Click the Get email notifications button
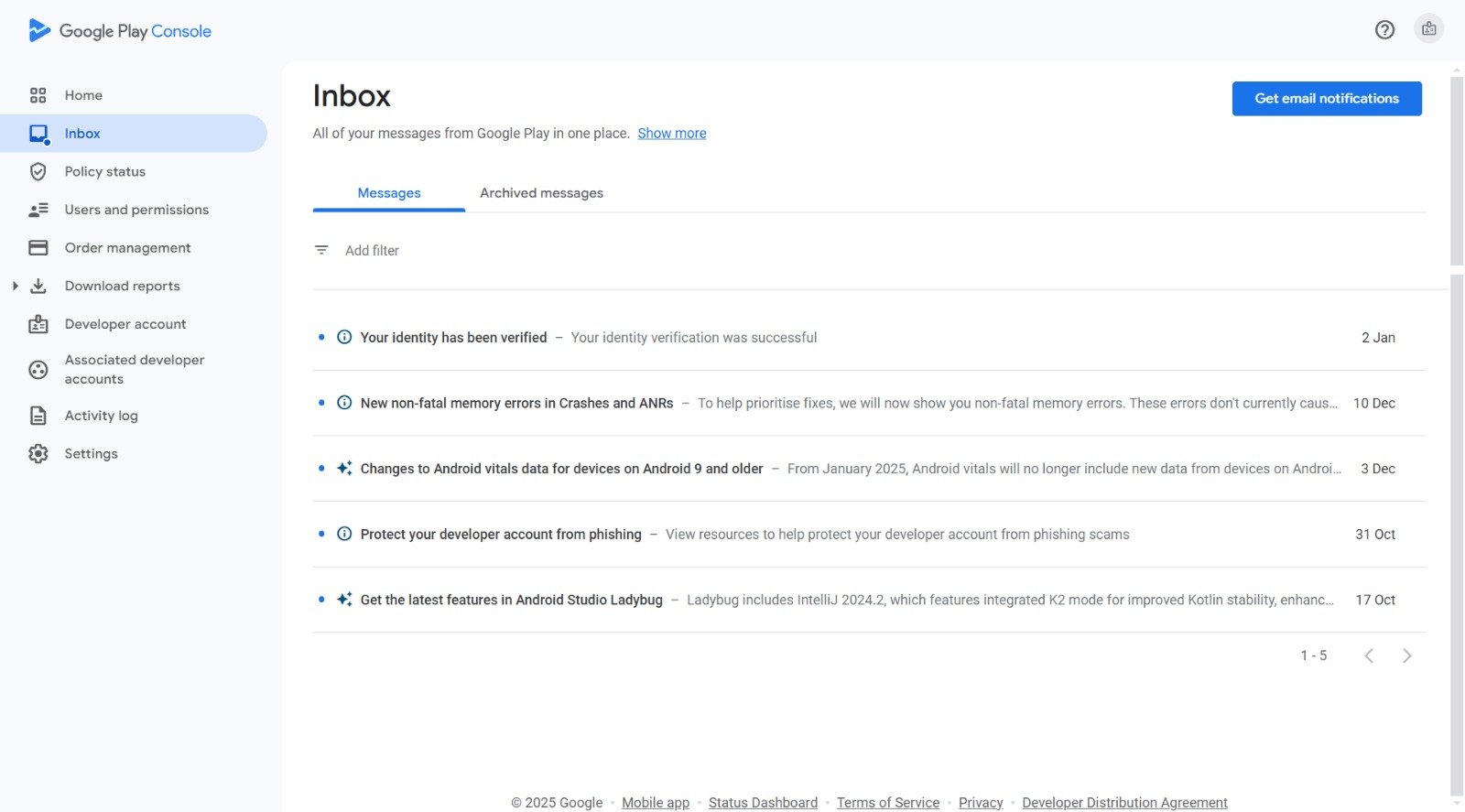This screenshot has height=812, width=1465. click(x=1327, y=99)
